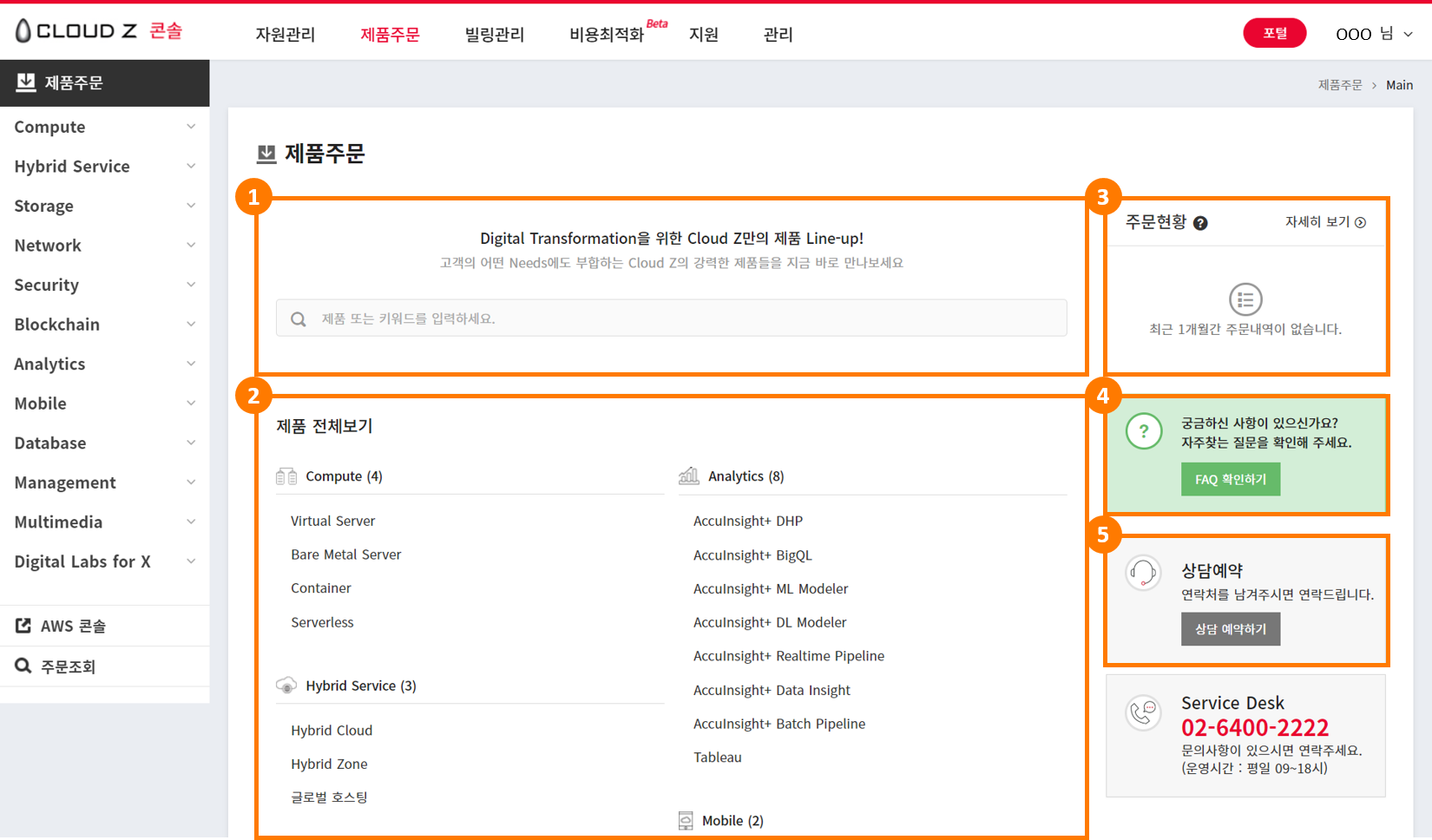Viewport: 1432px width, 840px height.
Task: Click the 제품주문 breadcrumb link
Action: [1340, 85]
